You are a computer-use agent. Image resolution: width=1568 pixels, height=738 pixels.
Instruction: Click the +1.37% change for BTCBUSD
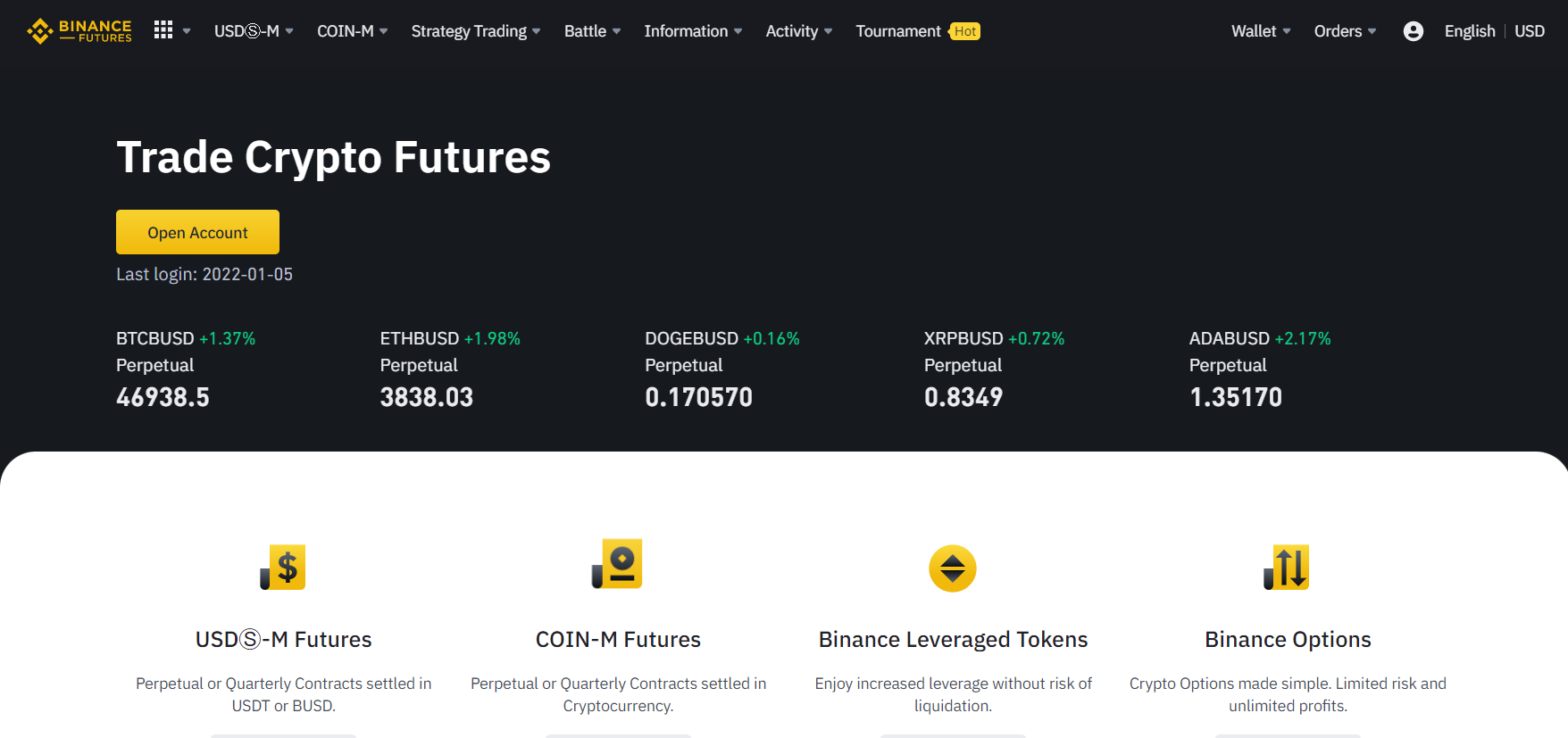point(227,338)
